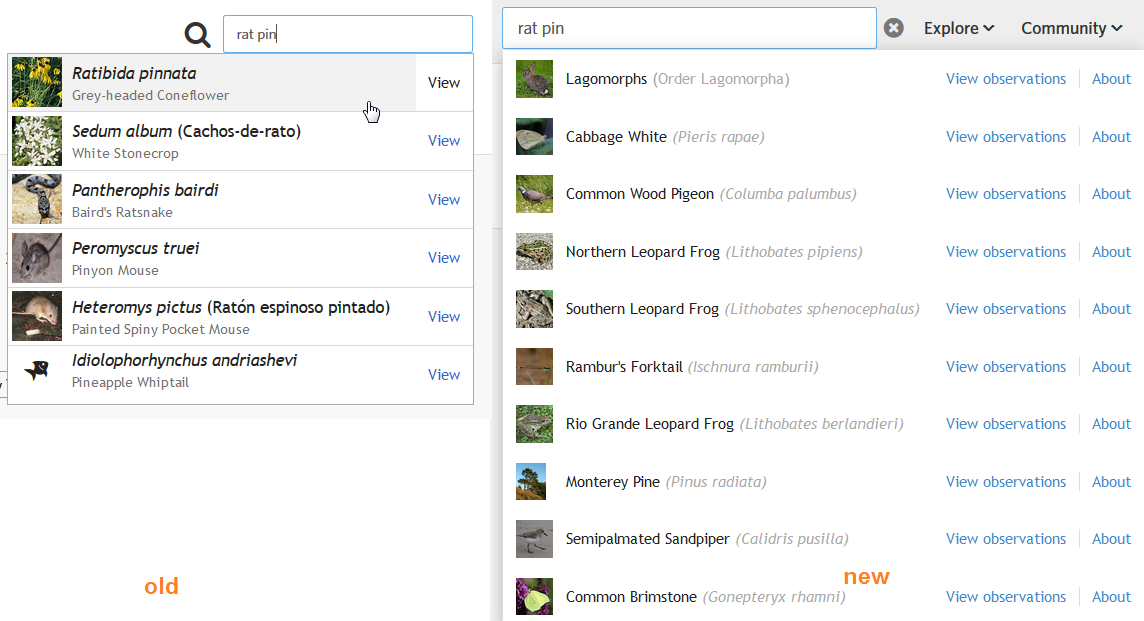
Task: Click the old 'rat pin' search field
Action: [x=347, y=34]
